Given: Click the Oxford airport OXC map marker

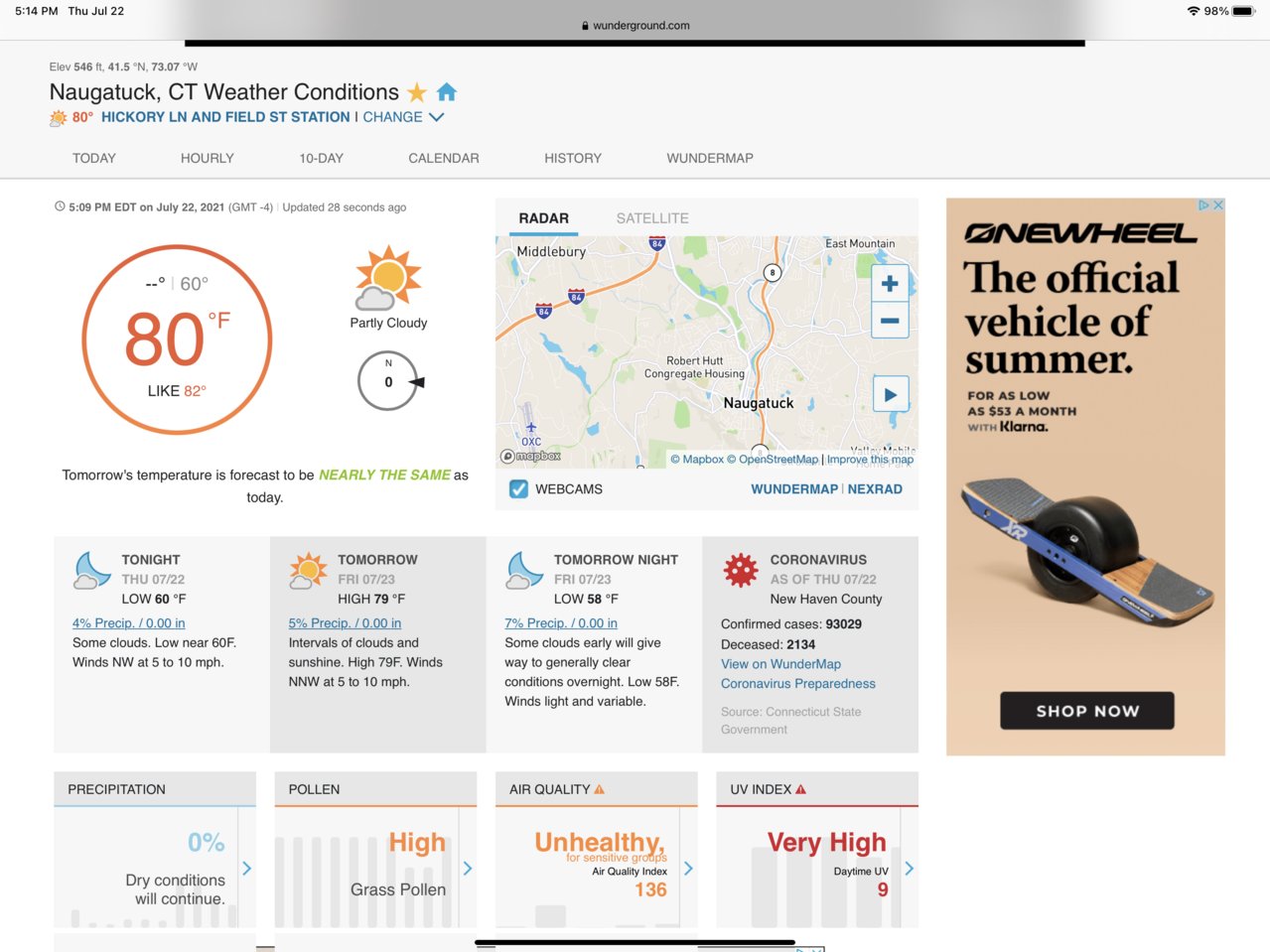Looking at the screenshot, I should [531, 434].
